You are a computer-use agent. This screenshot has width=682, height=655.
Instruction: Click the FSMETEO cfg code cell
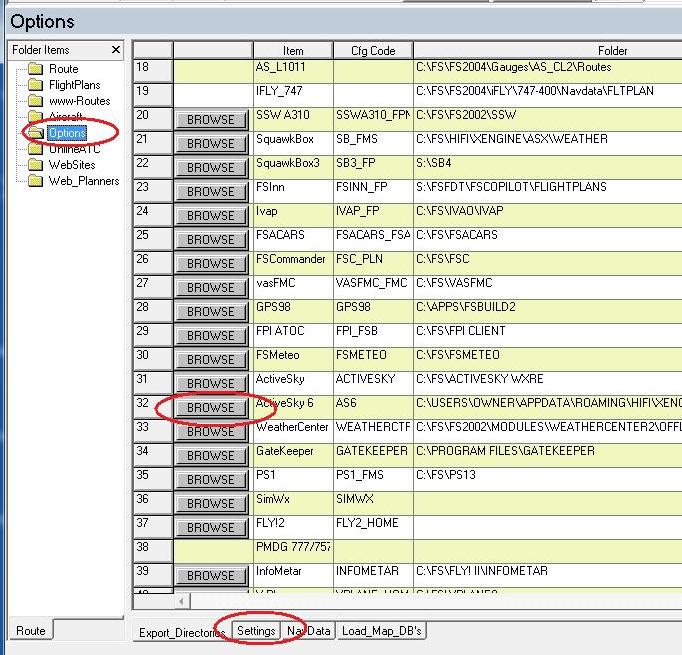(x=373, y=359)
